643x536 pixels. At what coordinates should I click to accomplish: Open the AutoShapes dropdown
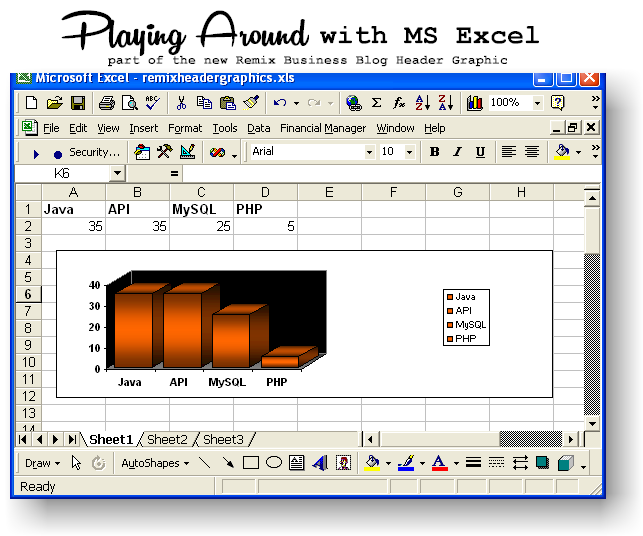(x=155, y=463)
